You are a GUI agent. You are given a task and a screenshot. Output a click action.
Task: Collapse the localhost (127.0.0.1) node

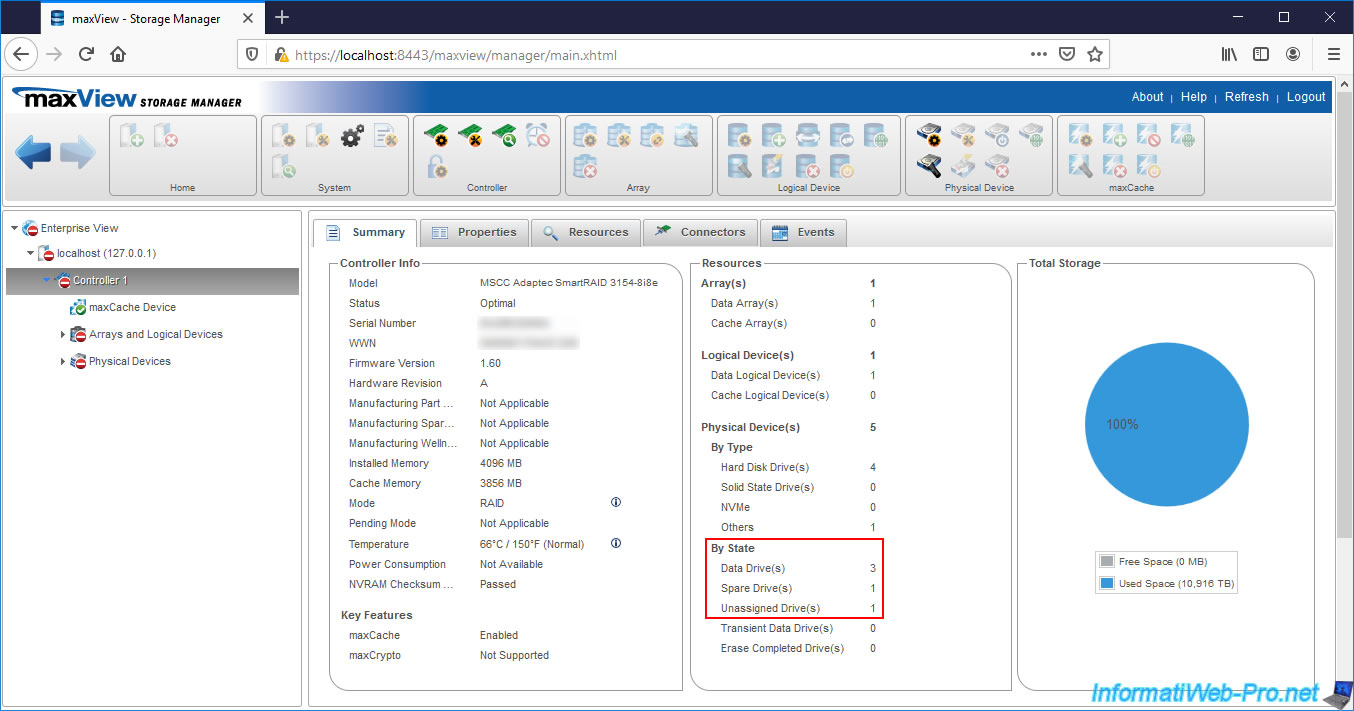(x=30, y=254)
